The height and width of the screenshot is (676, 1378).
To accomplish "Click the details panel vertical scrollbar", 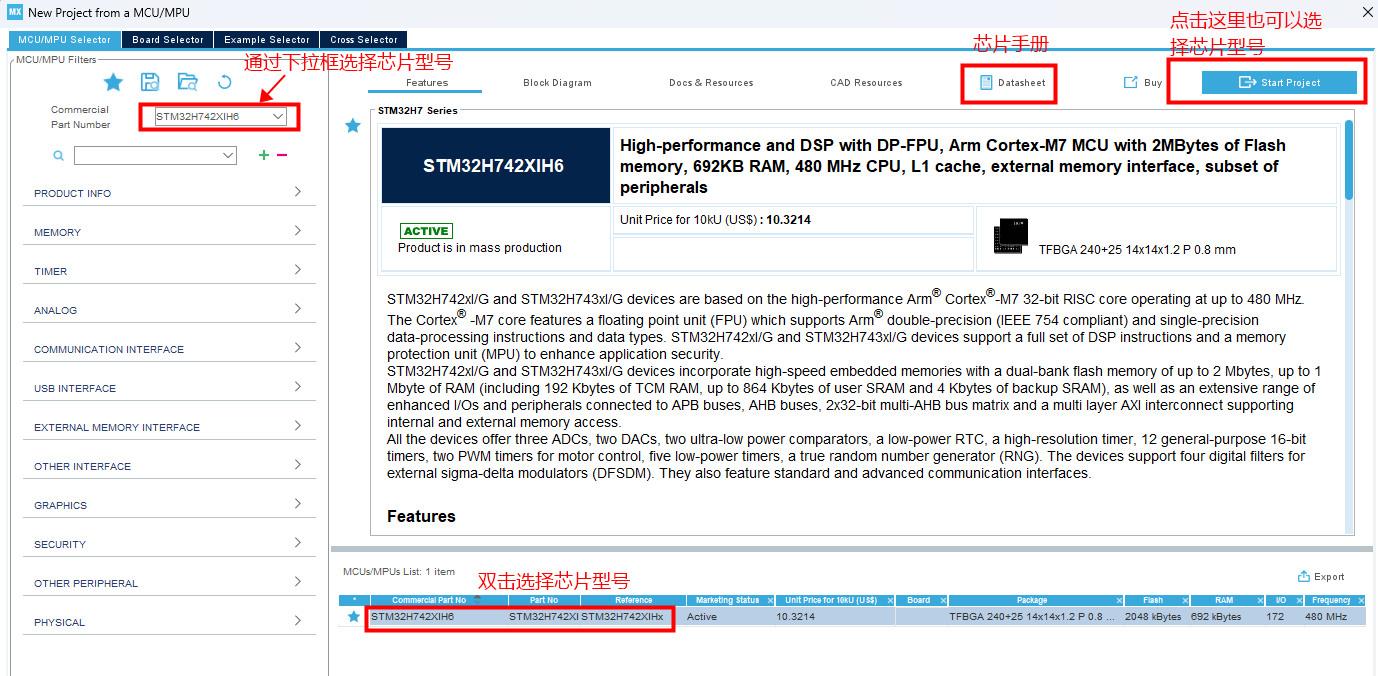I will (1349, 160).
